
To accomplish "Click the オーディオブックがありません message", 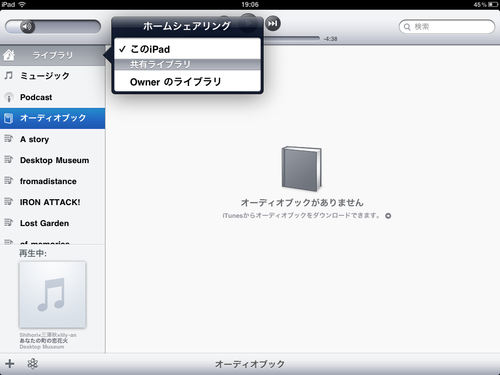I will (x=302, y=202).
